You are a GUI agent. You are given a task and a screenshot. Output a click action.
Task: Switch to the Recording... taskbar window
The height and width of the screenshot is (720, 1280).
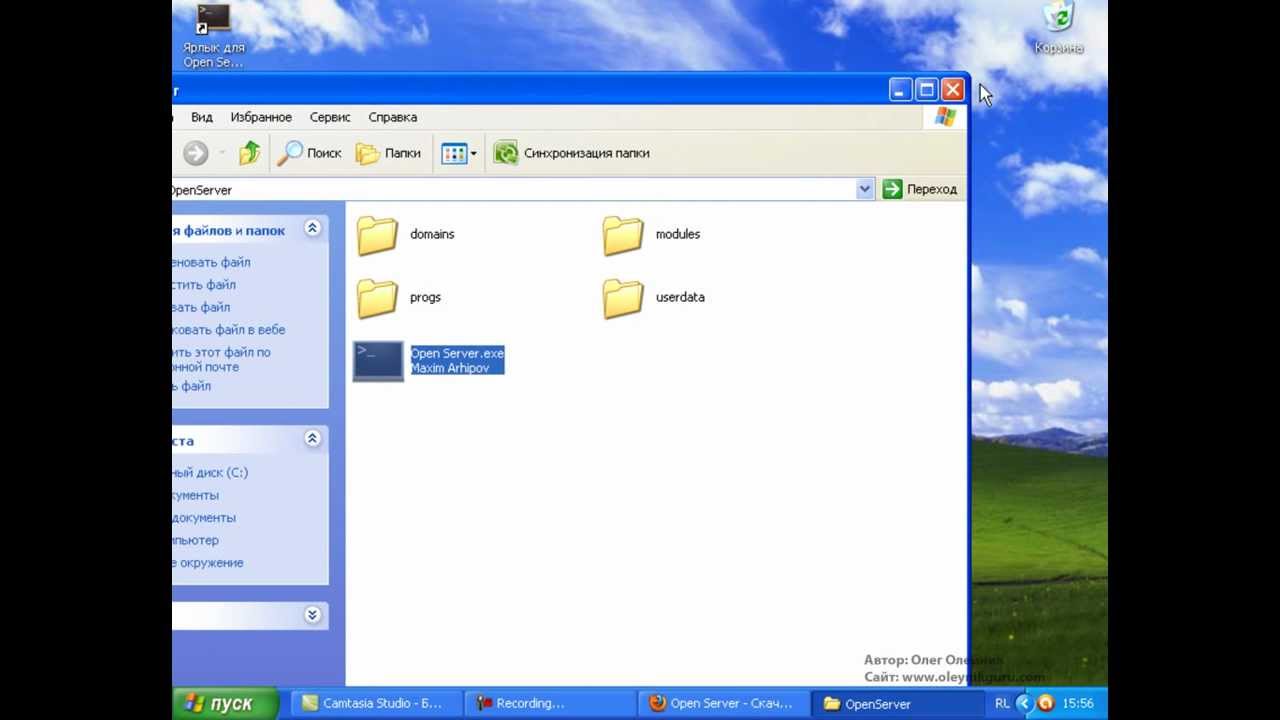(x=551, y=704)
